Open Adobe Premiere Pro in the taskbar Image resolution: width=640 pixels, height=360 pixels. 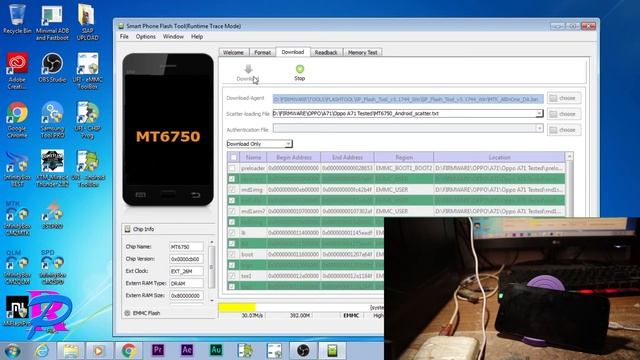pyautogui.click(x=158, y=350)
